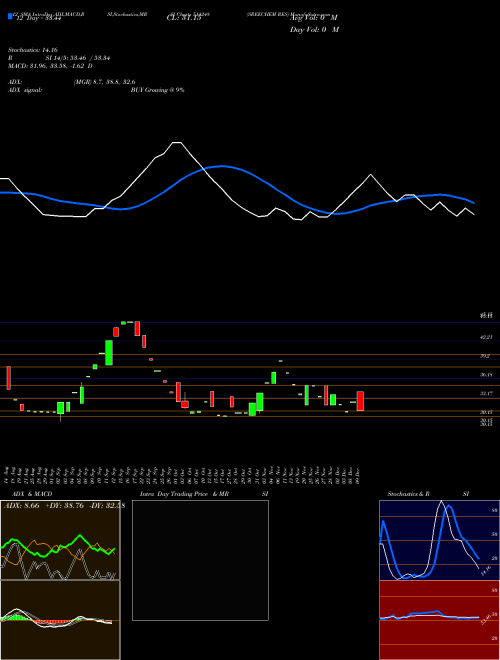This screenshot has height=660, width=500.
Task: Click the "MACD: 31.96, 33.58, -1.62 D" line
Action: coord(50,66)
